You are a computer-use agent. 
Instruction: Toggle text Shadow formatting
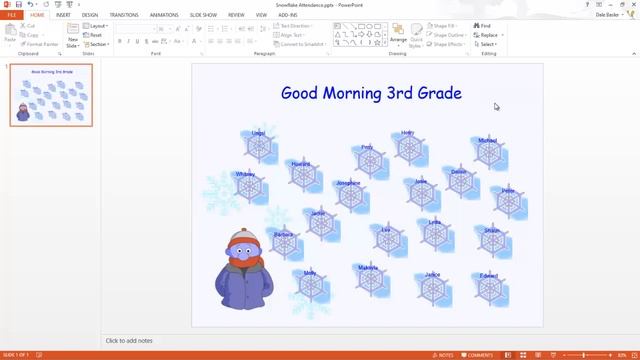[x=147, y=41]
